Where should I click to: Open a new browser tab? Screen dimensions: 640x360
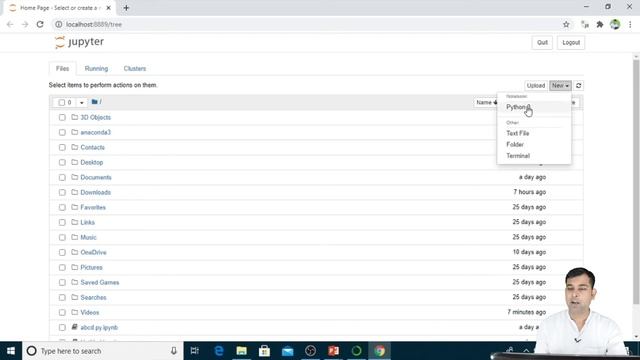pyautogui.click(x=126, y=8)
